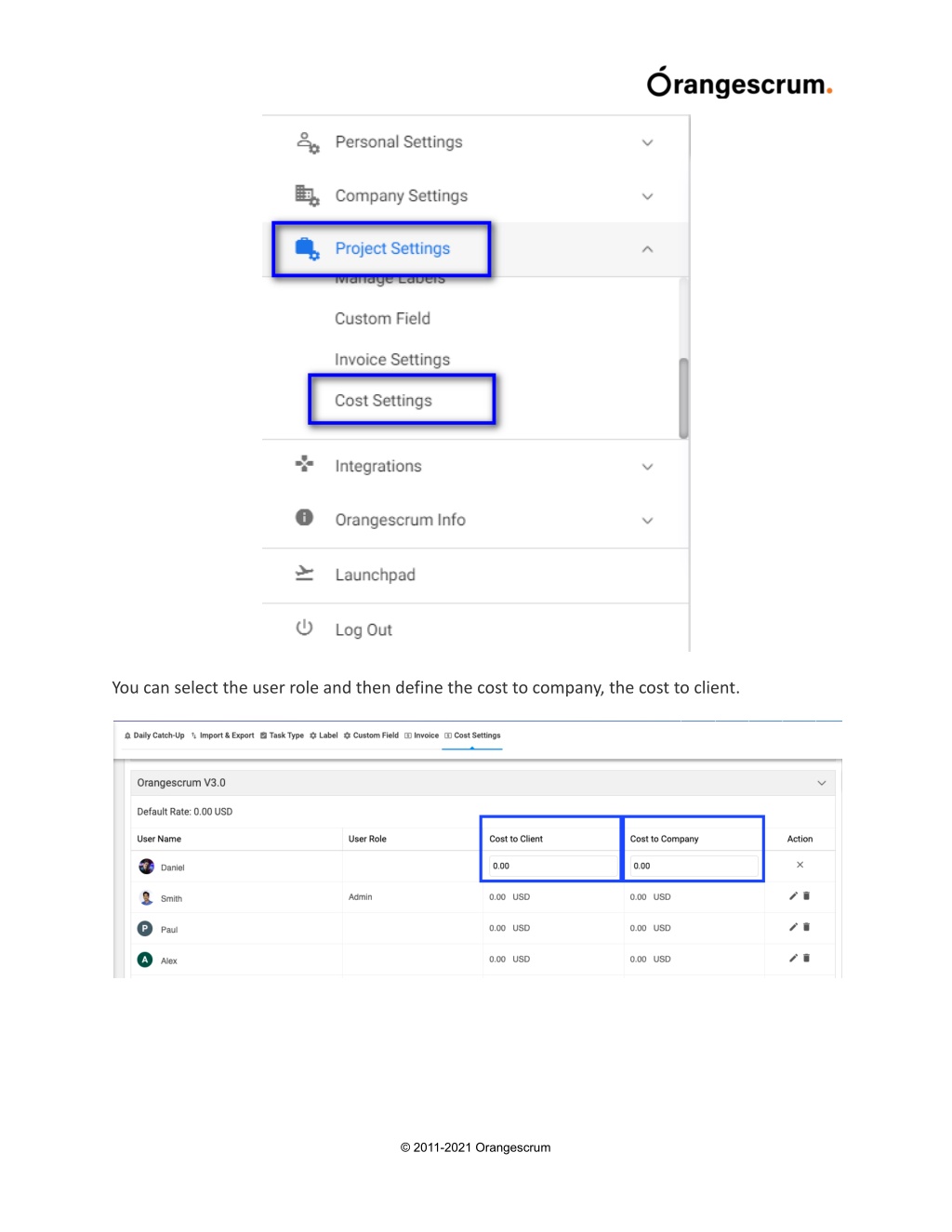The width and height of the screenshot is (952, 1232).
Task: Click the Orangescrum Info icon
Action: 304,517
